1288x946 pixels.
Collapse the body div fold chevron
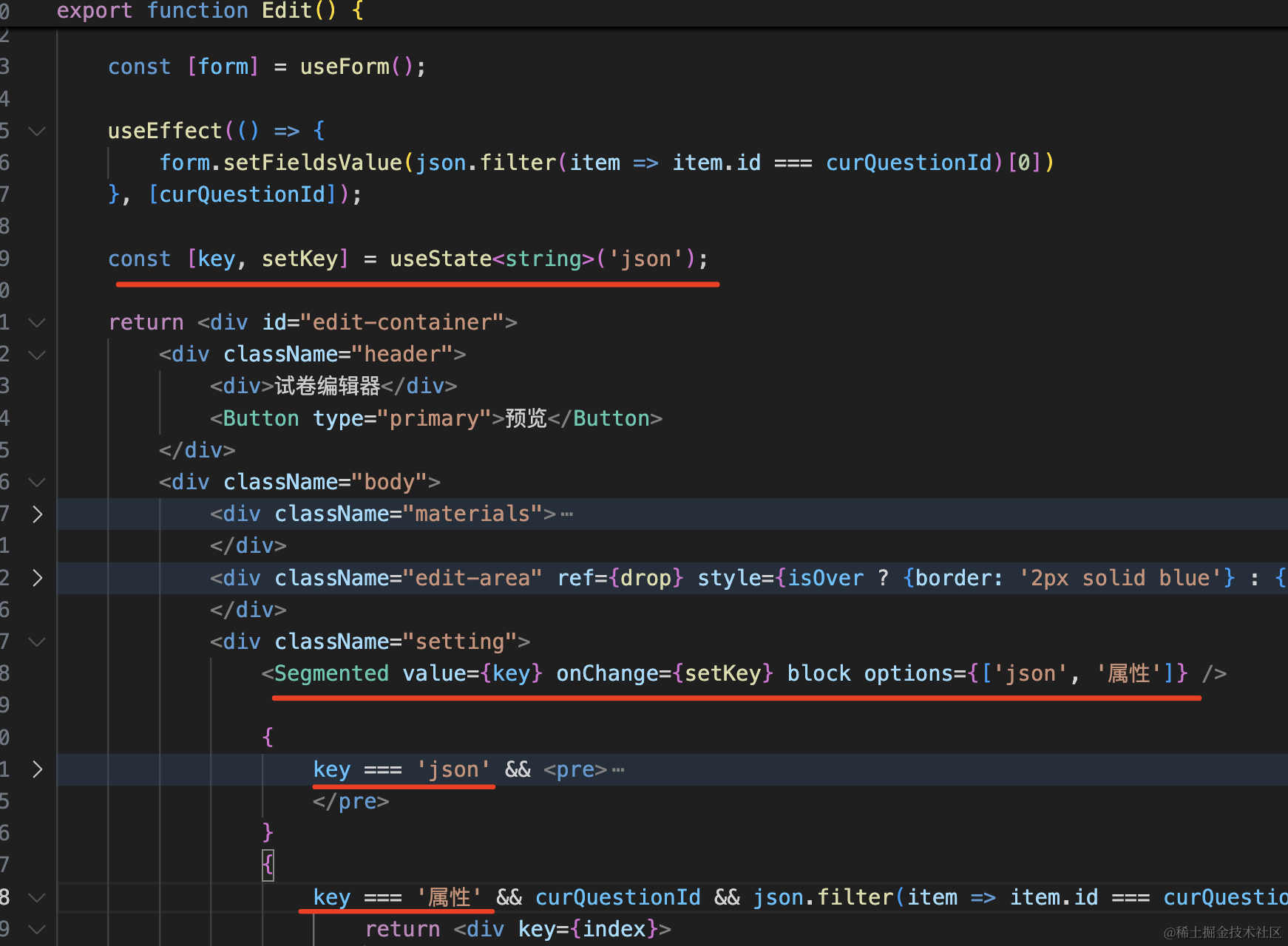coord(37,483)
